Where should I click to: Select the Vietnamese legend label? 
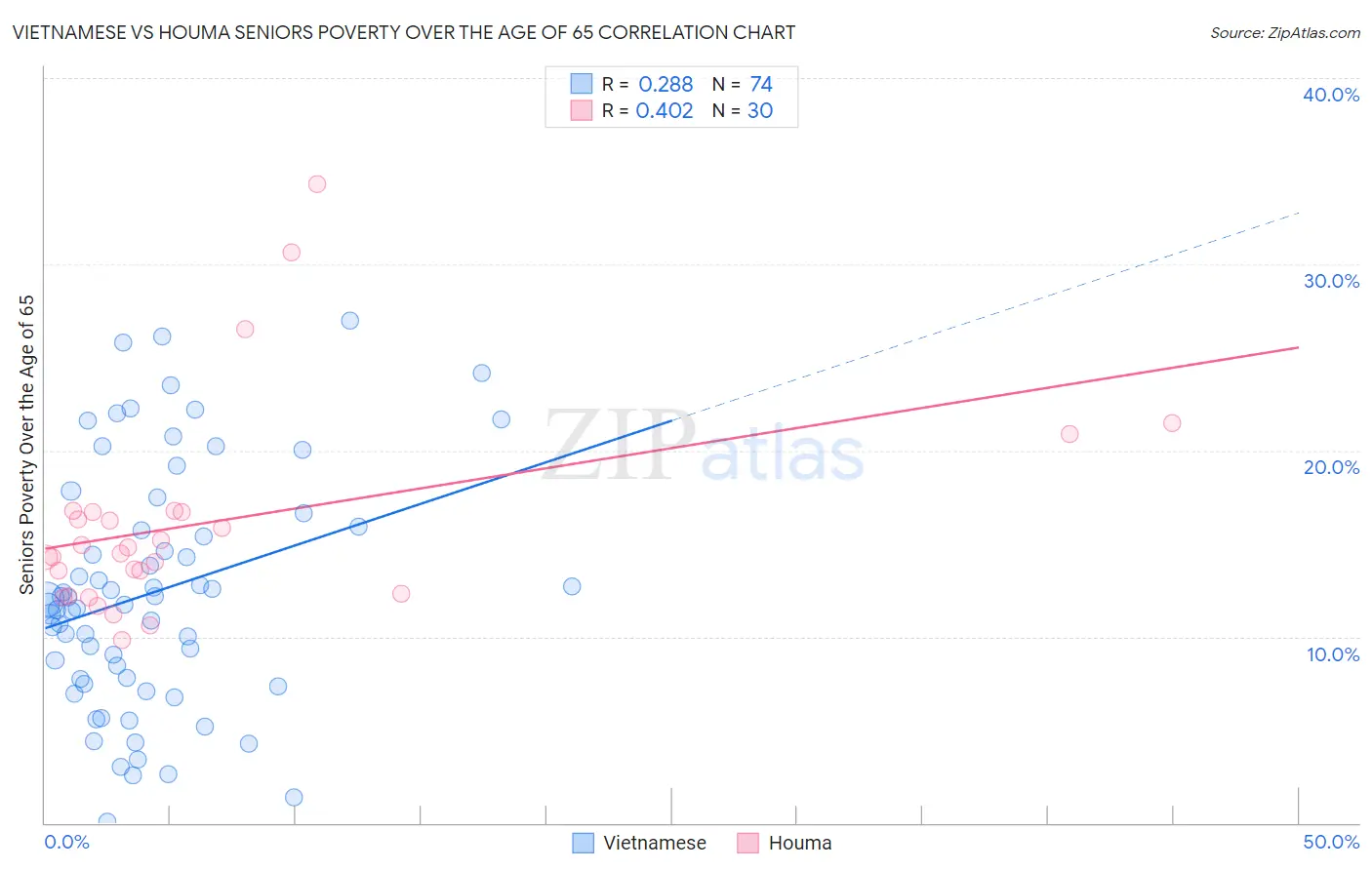[x=655, y=843]
